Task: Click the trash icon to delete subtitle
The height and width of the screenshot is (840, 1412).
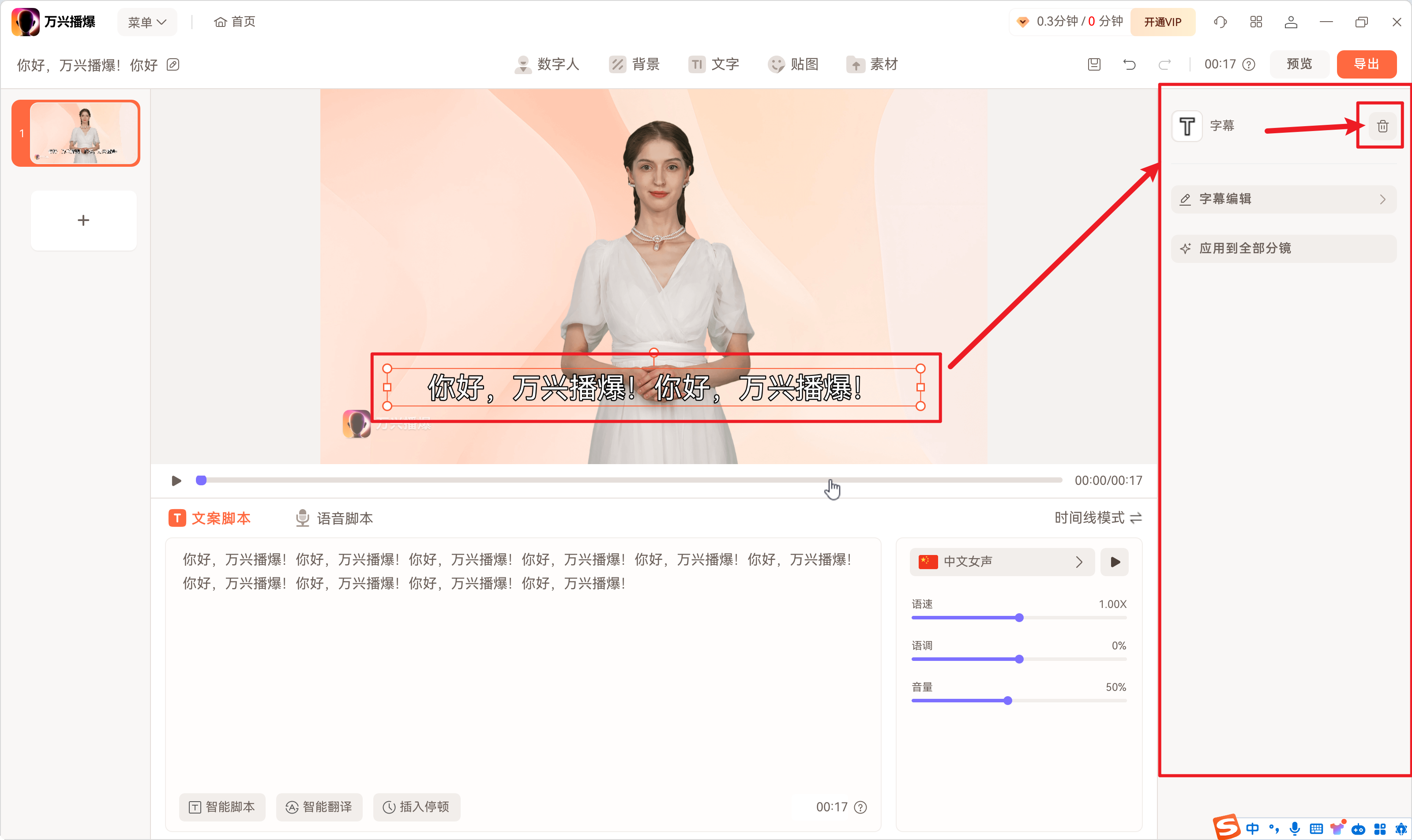Action: coord(1382,126)
